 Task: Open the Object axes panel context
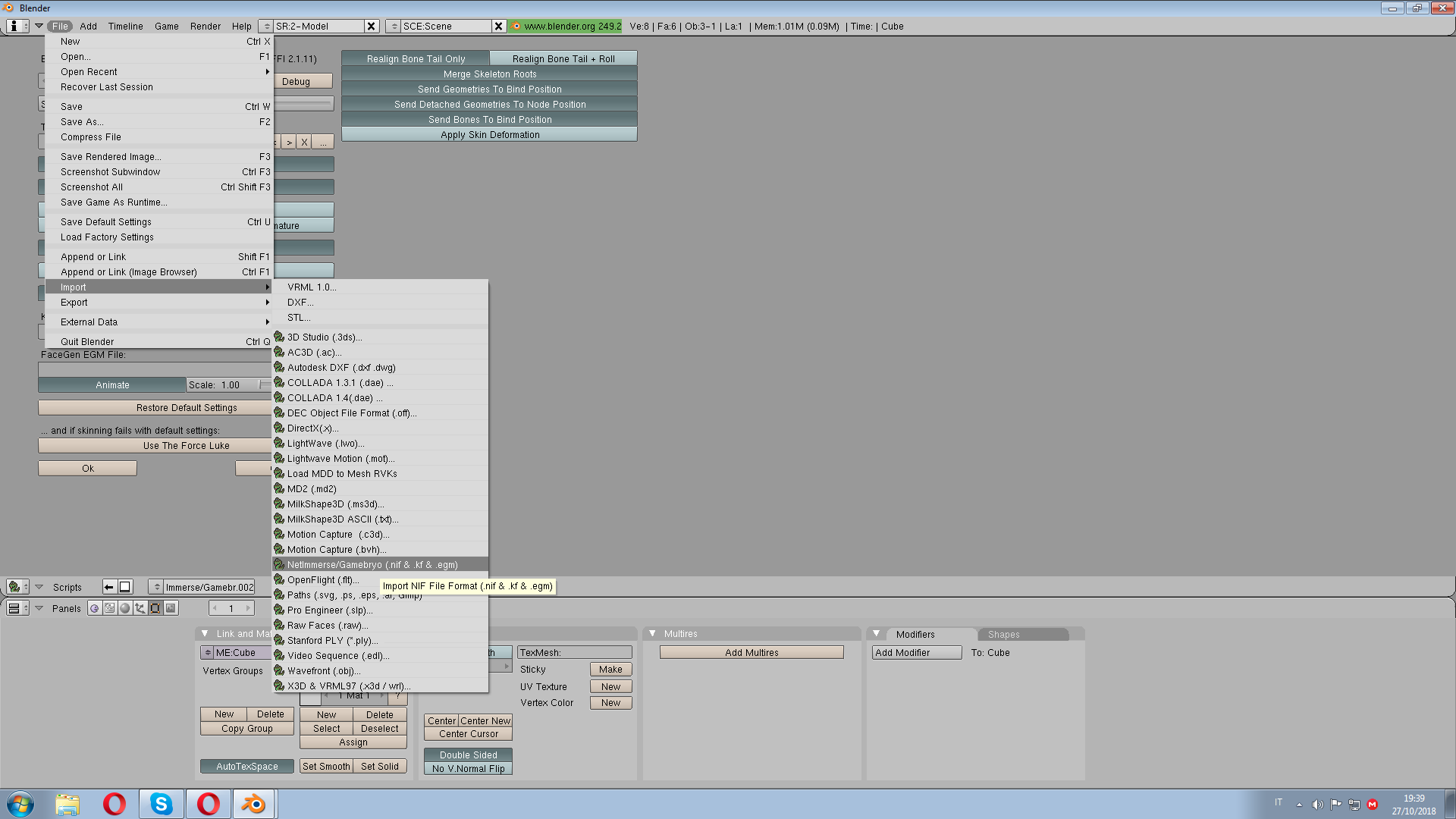140,608
